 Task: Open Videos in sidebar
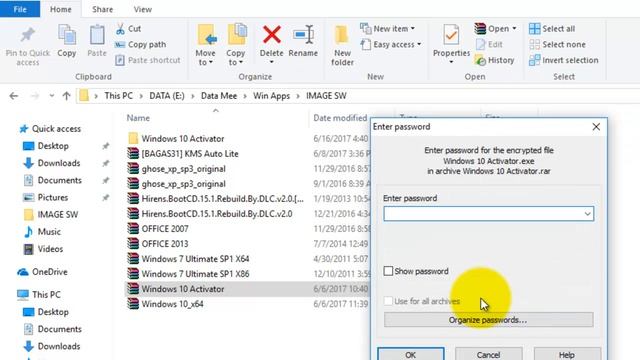click(x=43, y=249)
